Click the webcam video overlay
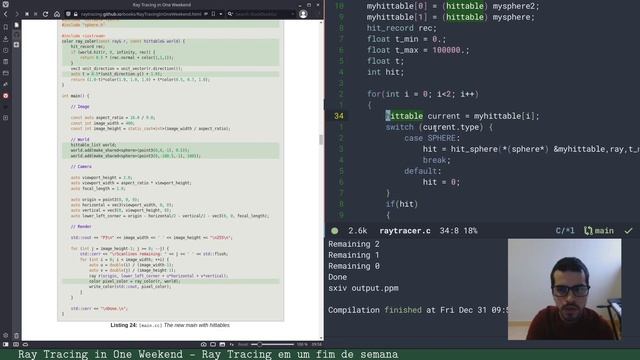The image size is (640, 360). pos(564,289)
